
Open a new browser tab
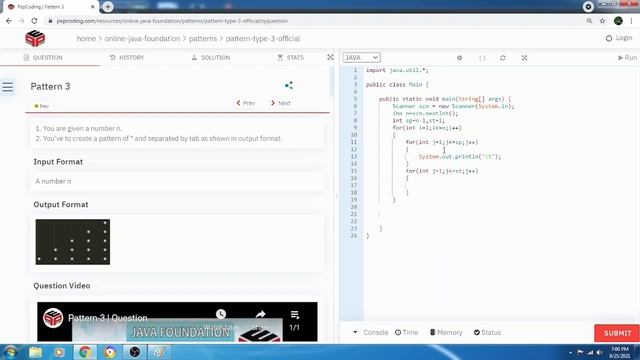tap(108, 7)
